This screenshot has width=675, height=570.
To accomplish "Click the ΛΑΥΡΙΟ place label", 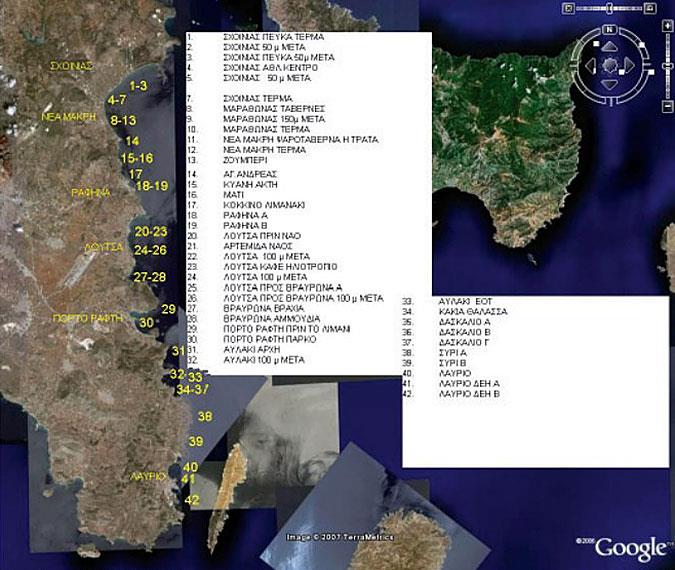I will pyautogui.click(x=147, y=478).
